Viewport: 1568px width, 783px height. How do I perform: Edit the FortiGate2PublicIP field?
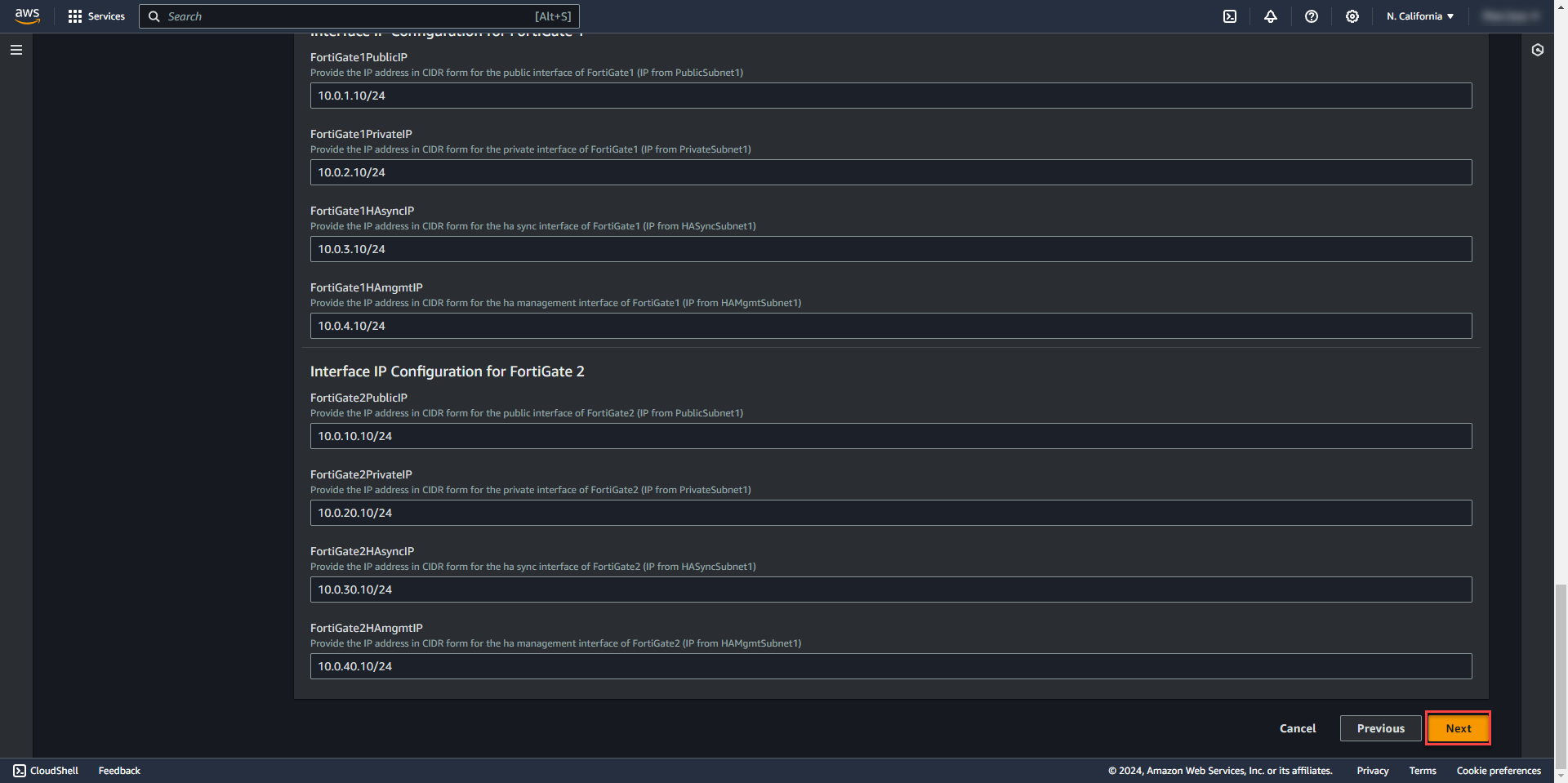click(891, 436)
